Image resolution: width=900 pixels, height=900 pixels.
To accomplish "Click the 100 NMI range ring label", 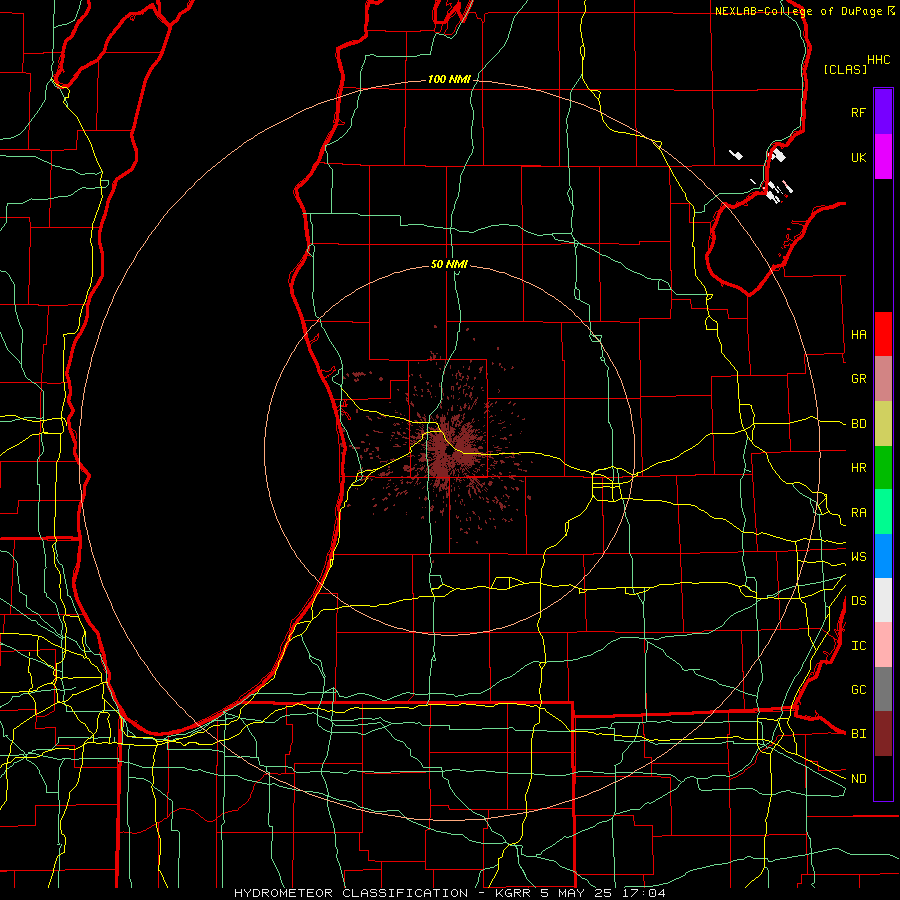I will point(449,79).
